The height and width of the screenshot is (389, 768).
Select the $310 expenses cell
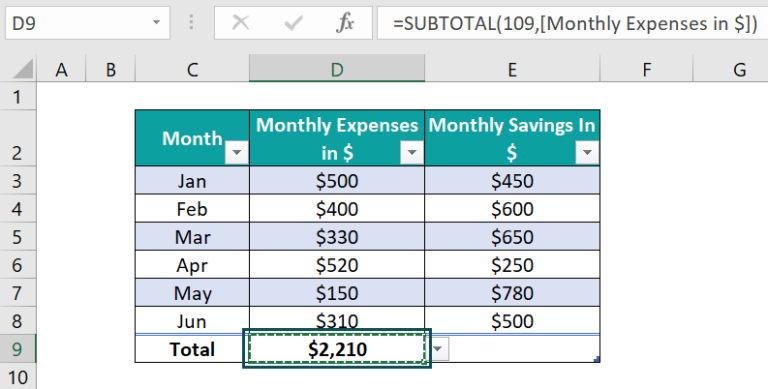337,319
